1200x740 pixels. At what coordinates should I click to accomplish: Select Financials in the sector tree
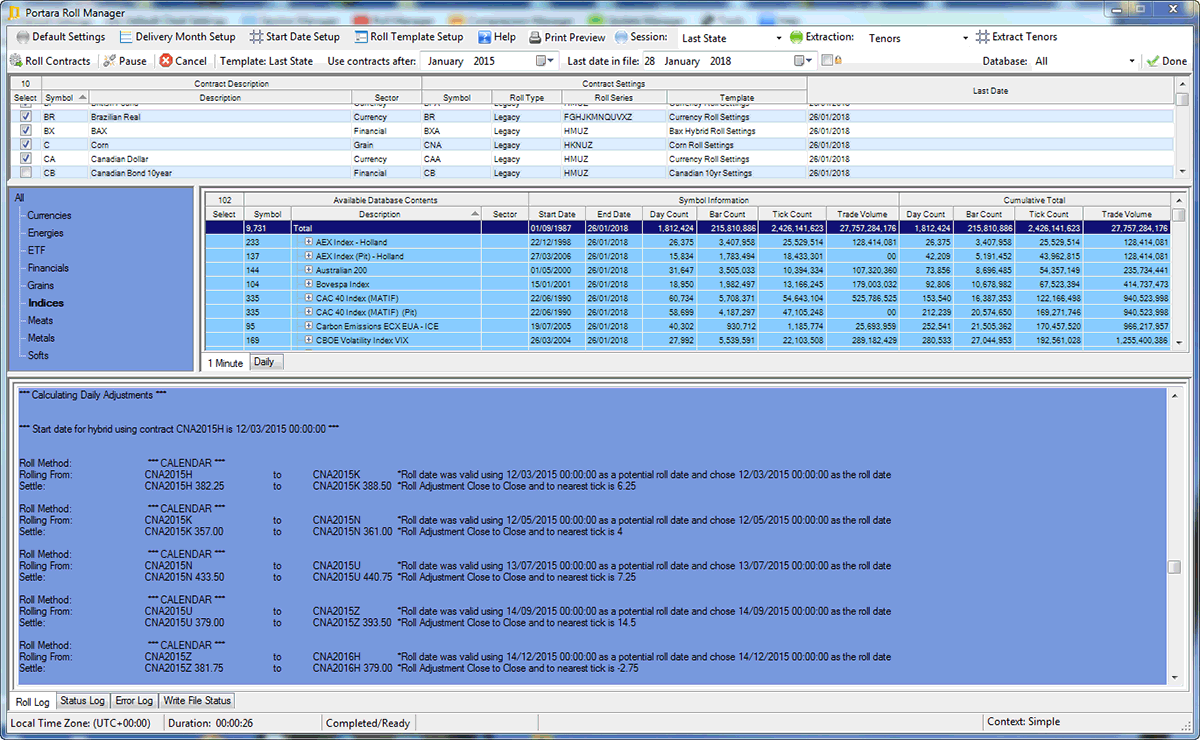click(x=48, y=268)
